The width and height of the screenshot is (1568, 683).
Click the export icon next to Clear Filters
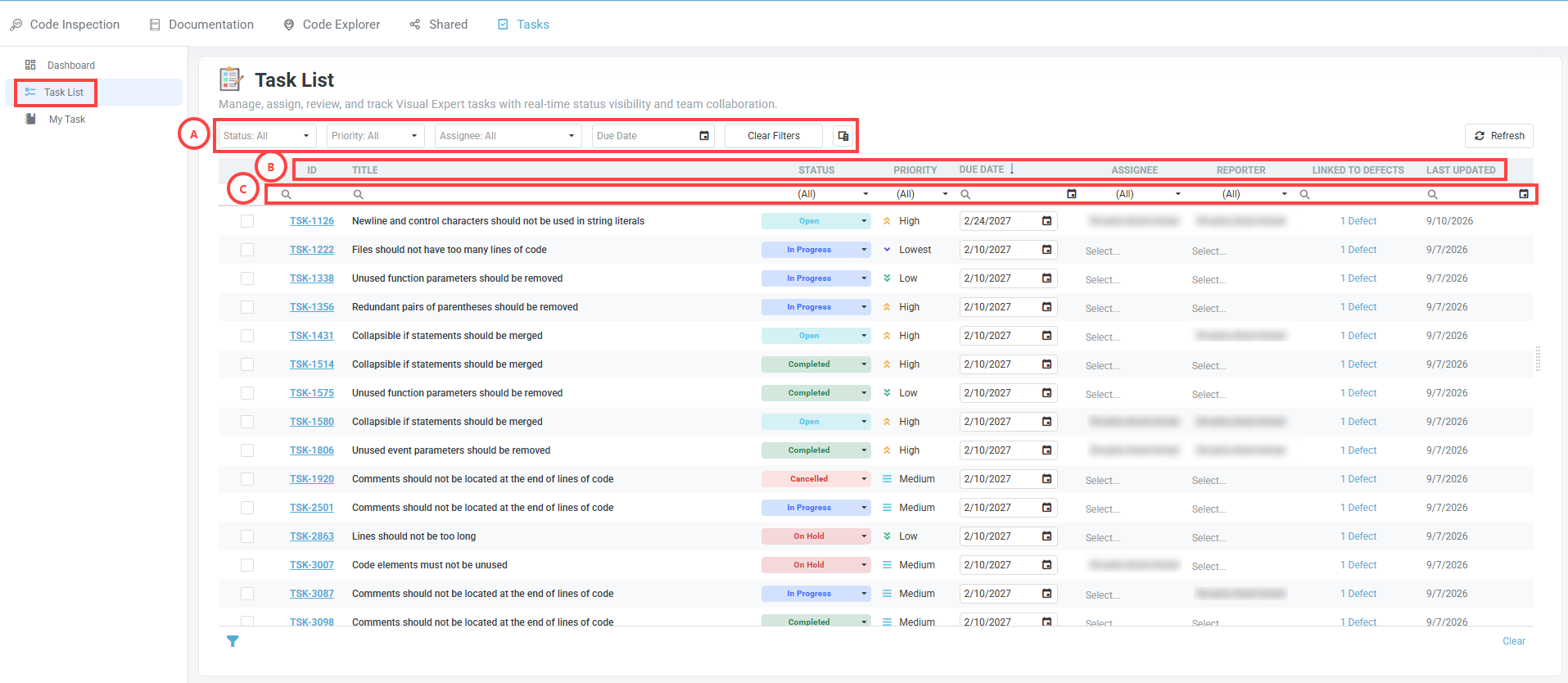tap(843, 136)
